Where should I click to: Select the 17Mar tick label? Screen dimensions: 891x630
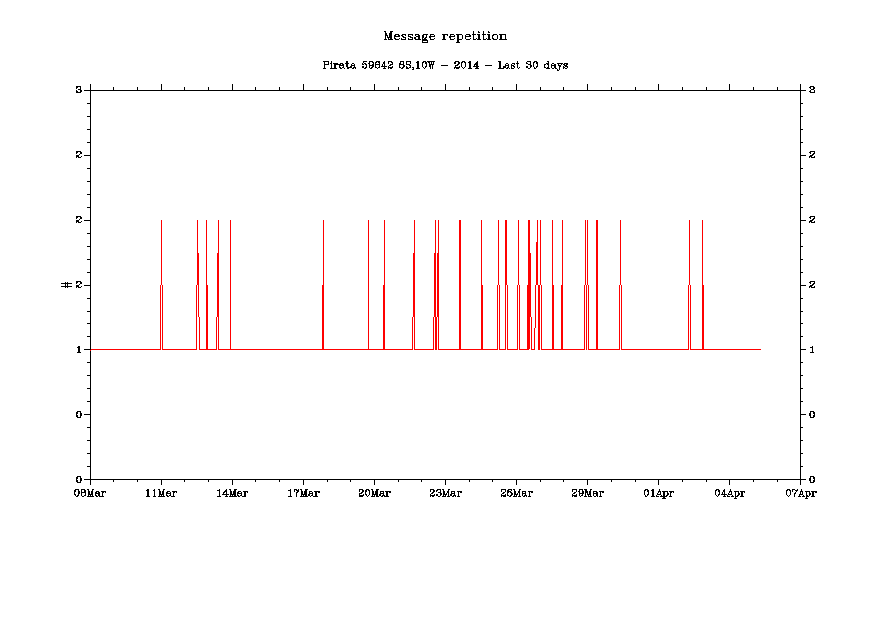tap(303, 492)
